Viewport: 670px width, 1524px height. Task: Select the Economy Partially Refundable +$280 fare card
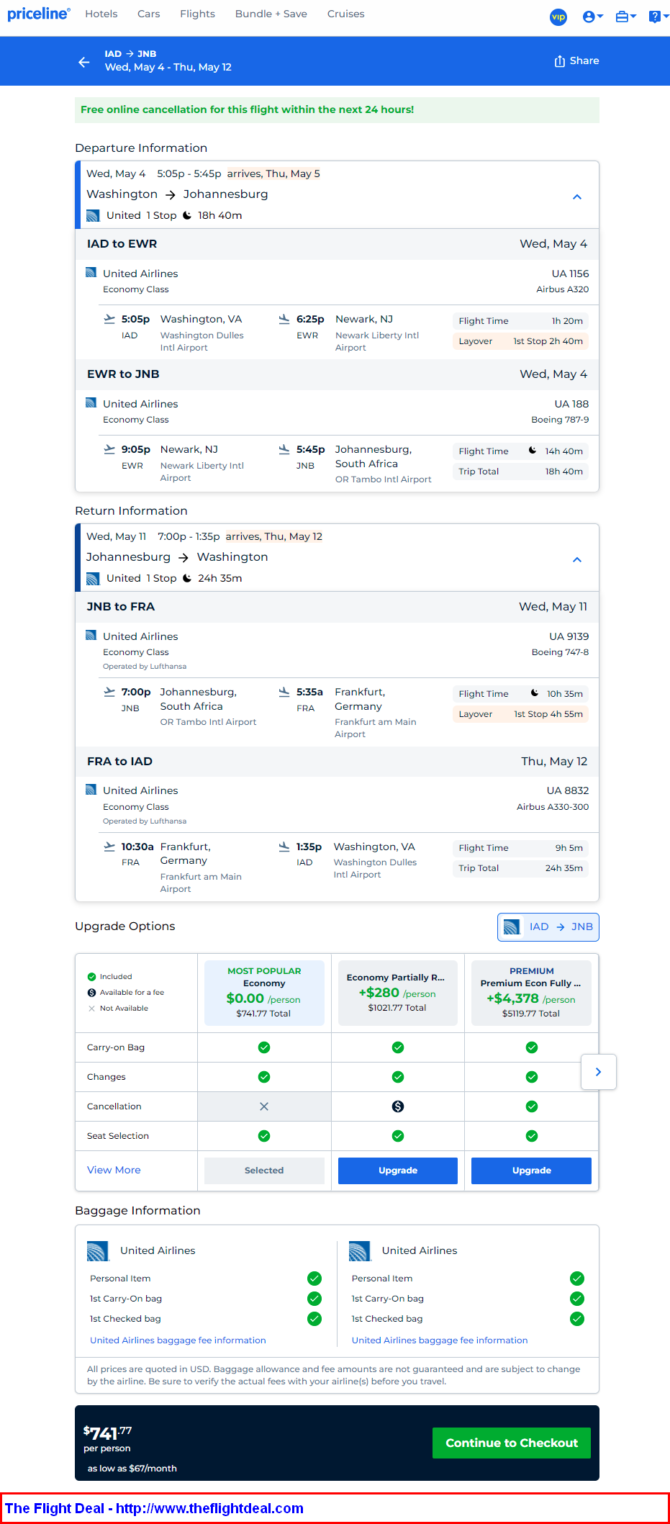pyautogui.click(x=398, y=992)
